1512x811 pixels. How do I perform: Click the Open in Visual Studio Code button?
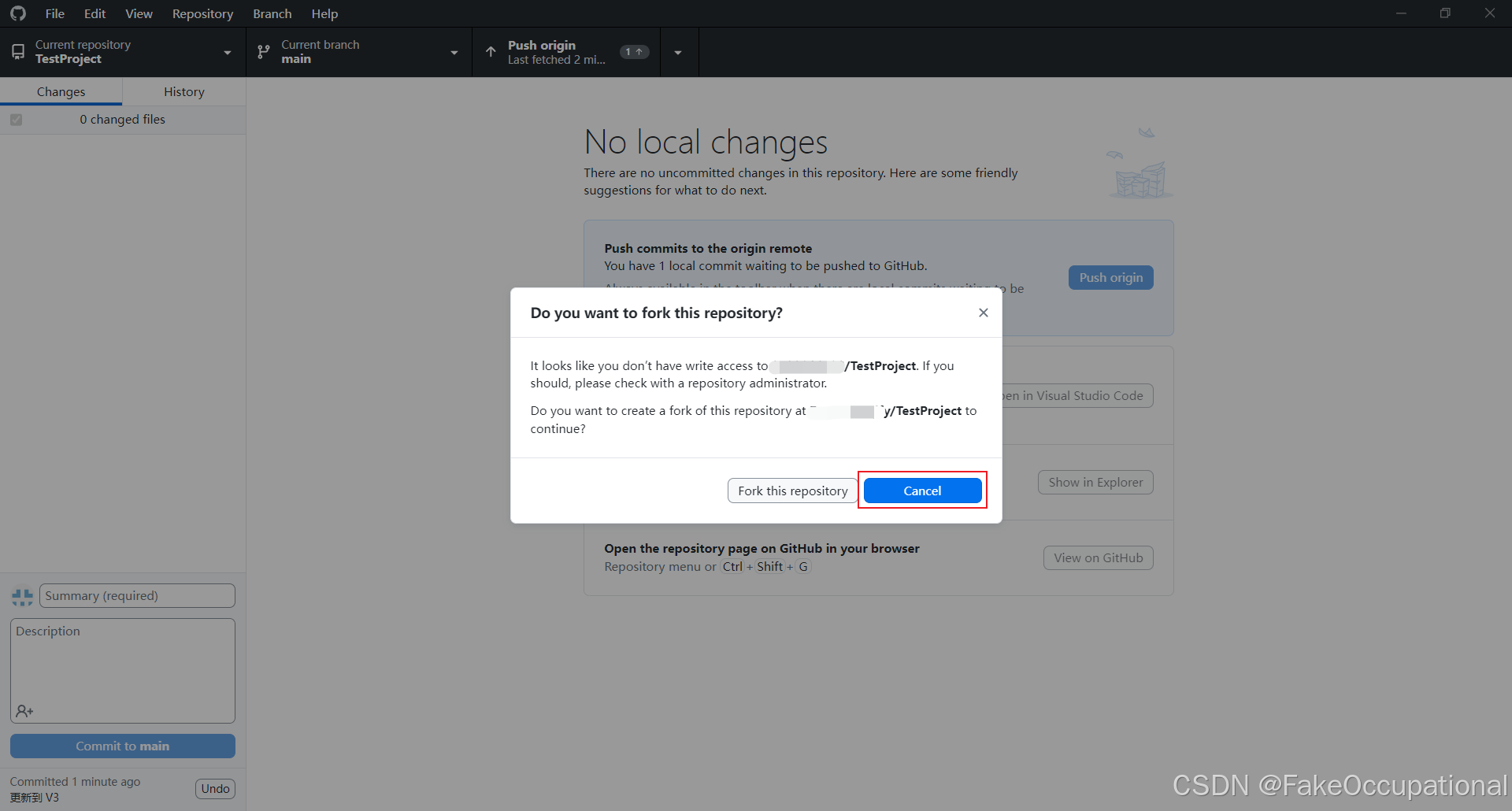point(1077,395)
